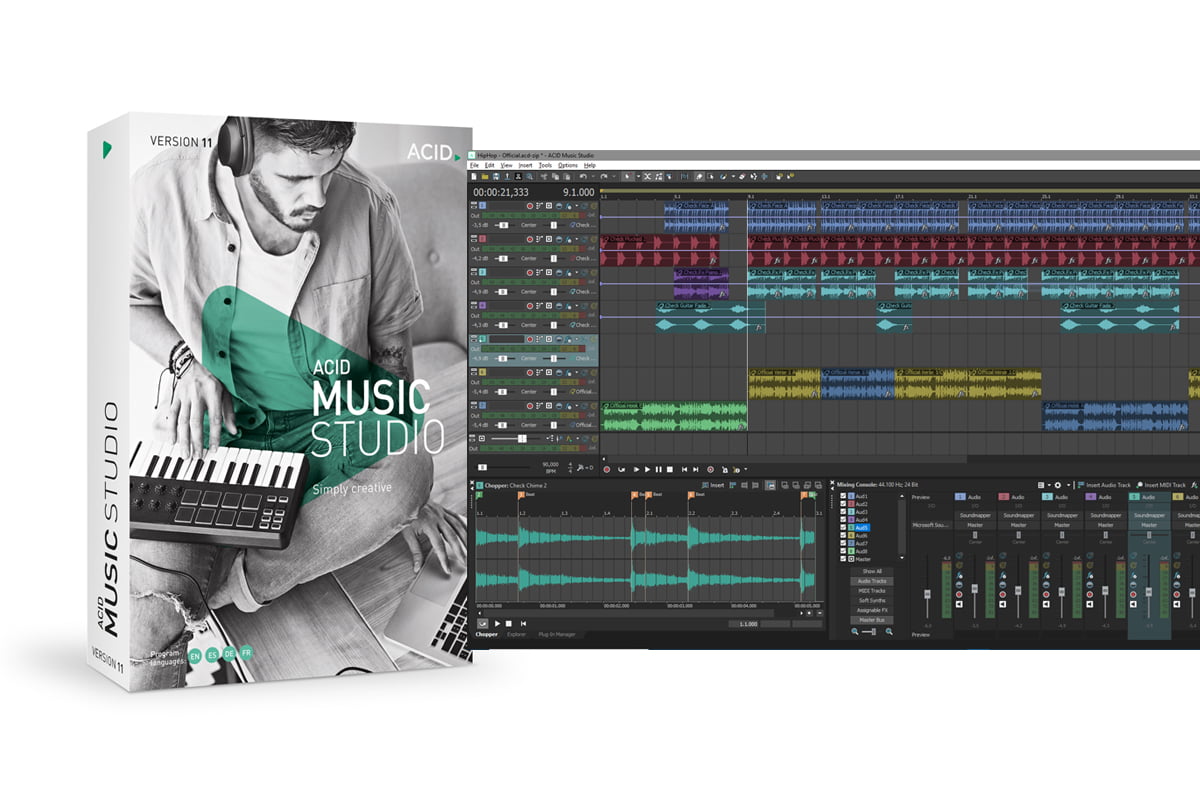This screenshot has height=800, width=1200.
Task: Open Audio 2 Master output dropdown
Action: tap(1019, 525)
